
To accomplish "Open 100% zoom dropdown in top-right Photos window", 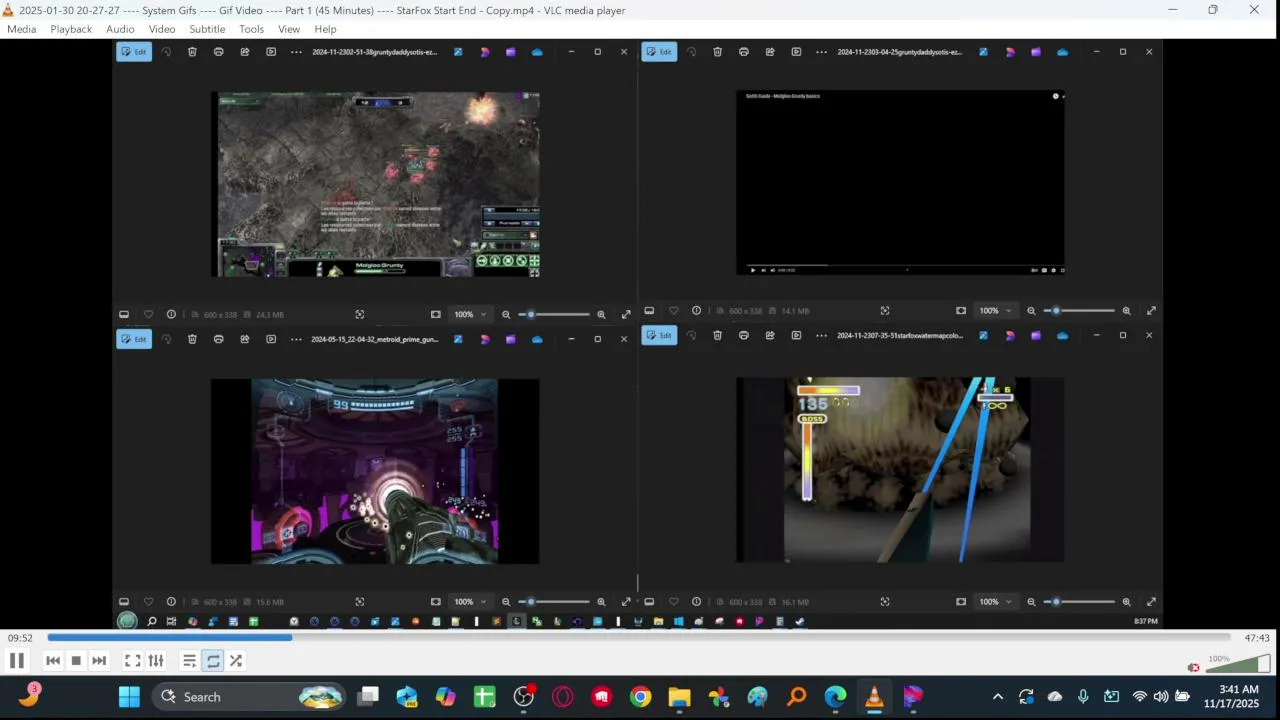I will pyautogui.click(x=995, y=311).
